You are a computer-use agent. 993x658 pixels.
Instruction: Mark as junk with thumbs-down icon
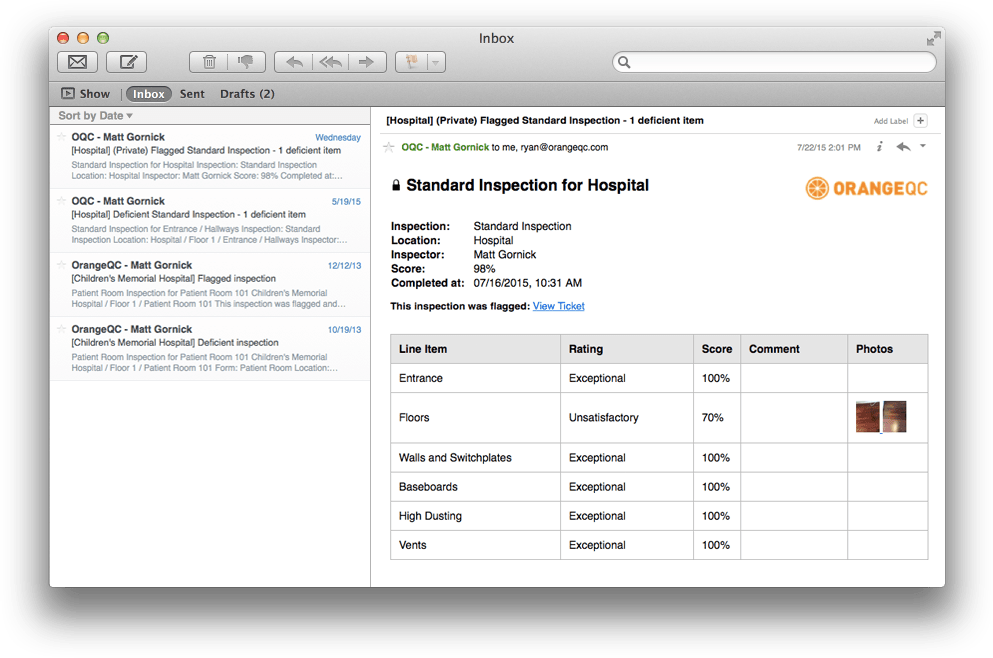pyautogui.click(x=246, y=62)
